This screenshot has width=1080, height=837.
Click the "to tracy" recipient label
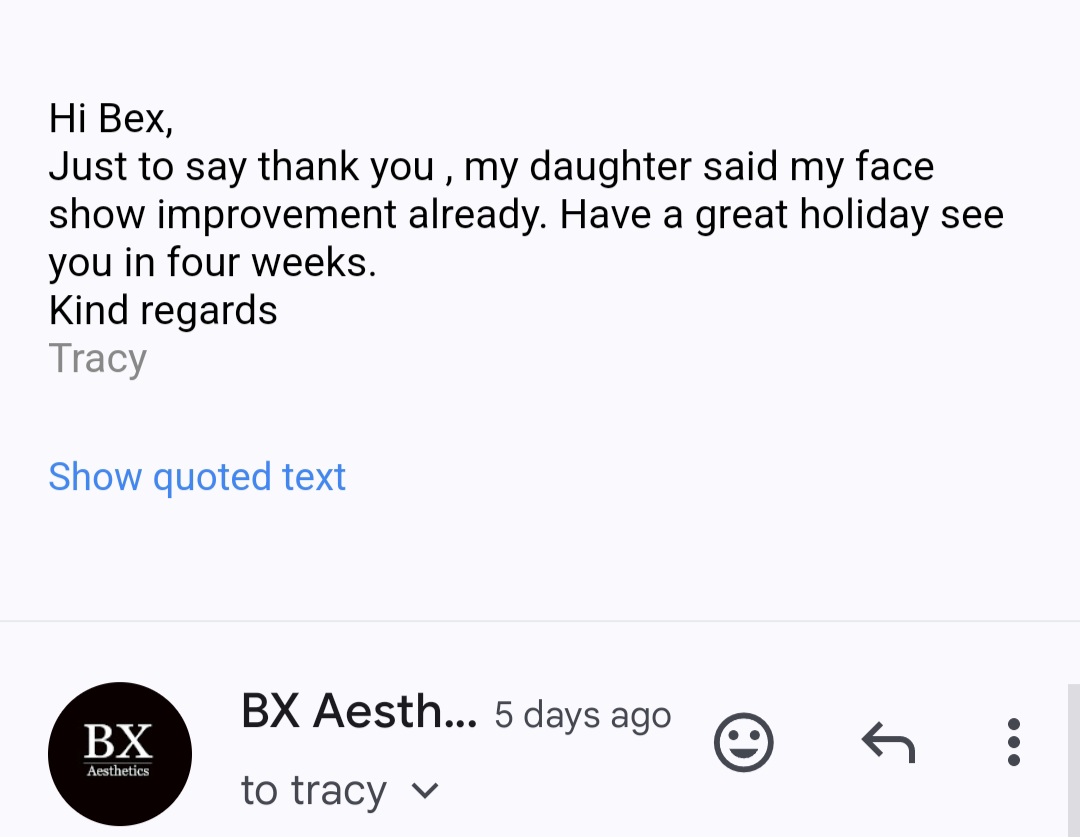(x=313, y=789)
